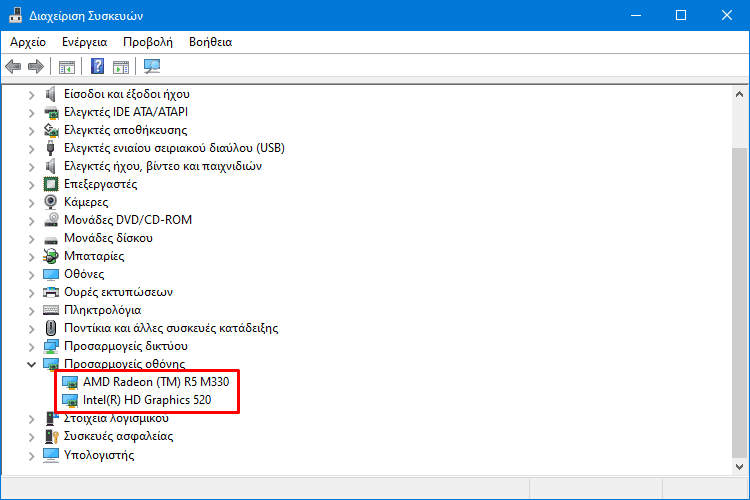The height and width of the screenshot is (500, 750).
Task: Expand the Μονάδες δίσκου node
Action: pos(32,239)
